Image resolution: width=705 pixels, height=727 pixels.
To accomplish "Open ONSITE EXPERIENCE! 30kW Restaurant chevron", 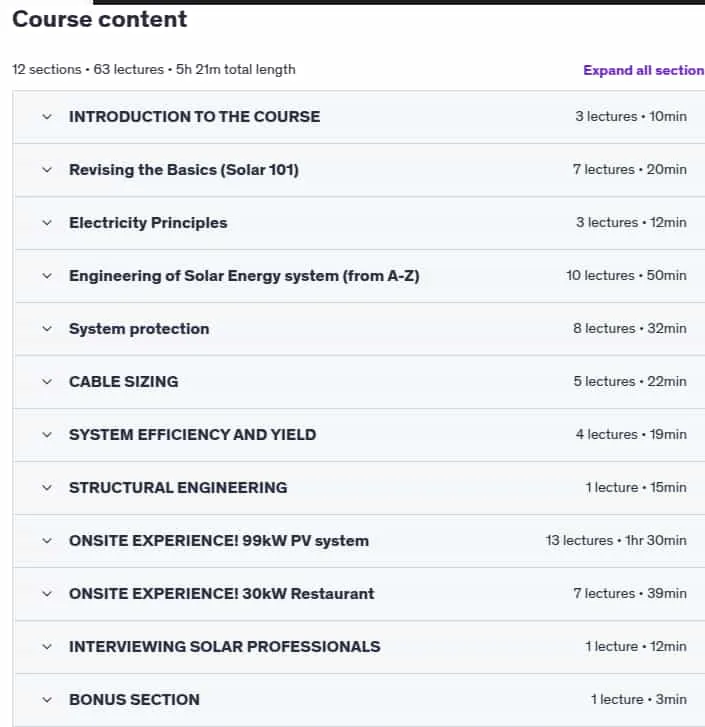I will point(47,594).
